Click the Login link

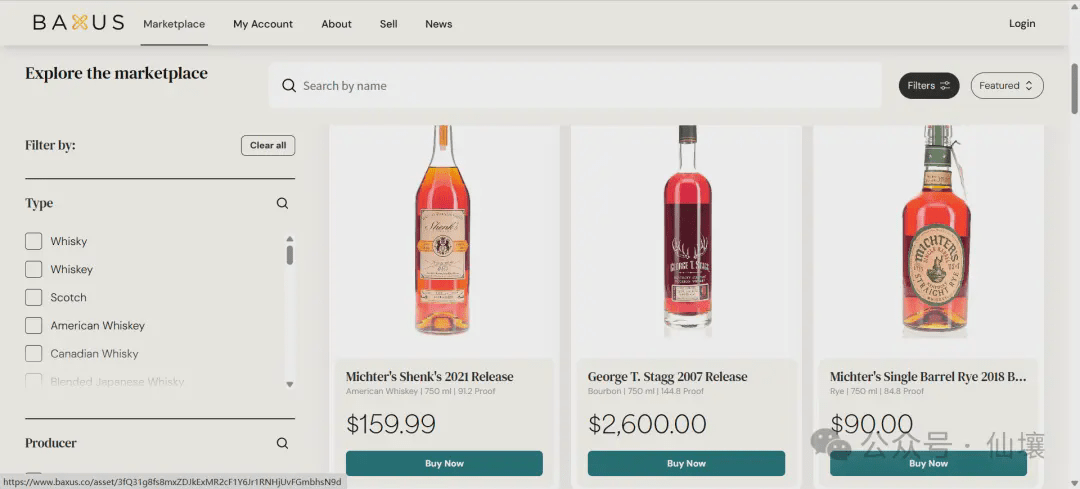pyautogui.click(x=1022, y=24)
